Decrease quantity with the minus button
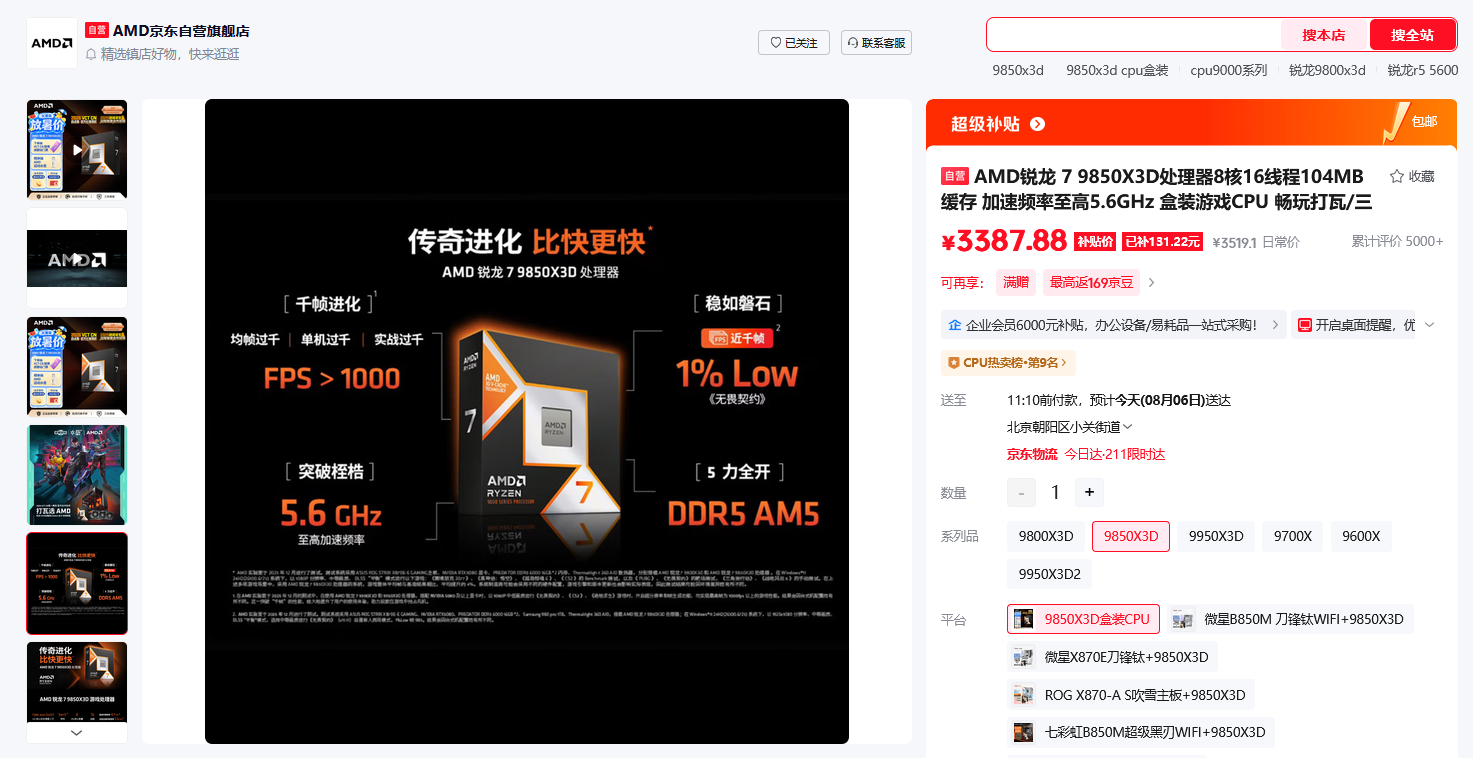 [x=1021, y=492]
